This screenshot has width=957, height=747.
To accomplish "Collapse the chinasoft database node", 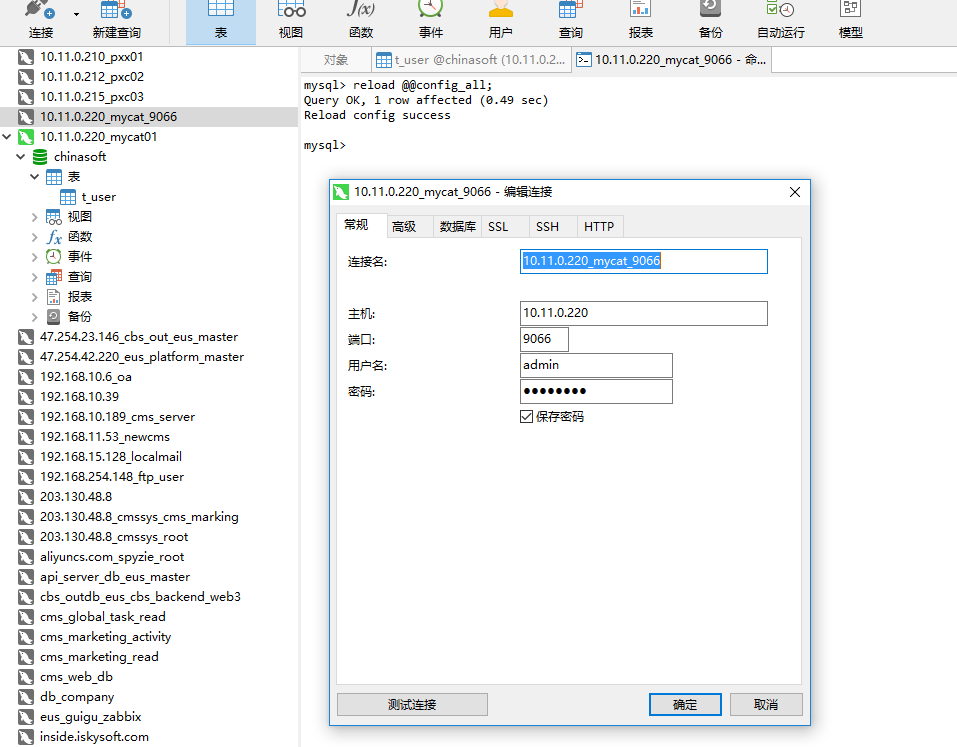I will point(21,157).
